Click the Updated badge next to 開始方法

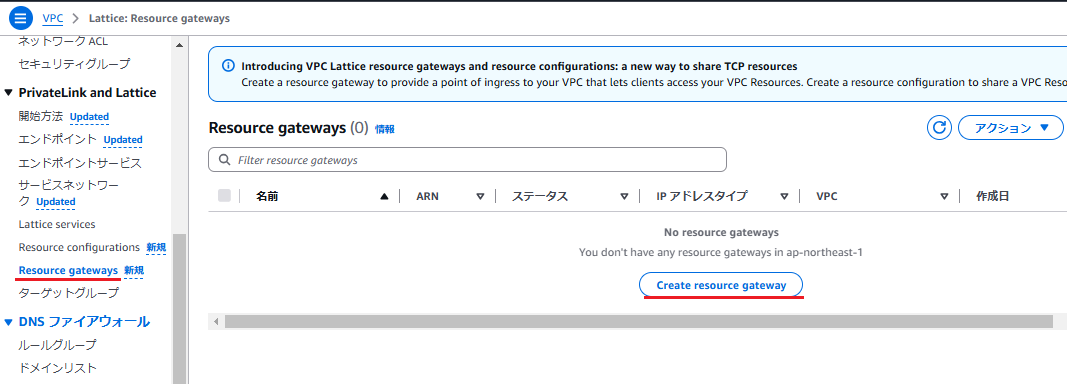[89, 117]
